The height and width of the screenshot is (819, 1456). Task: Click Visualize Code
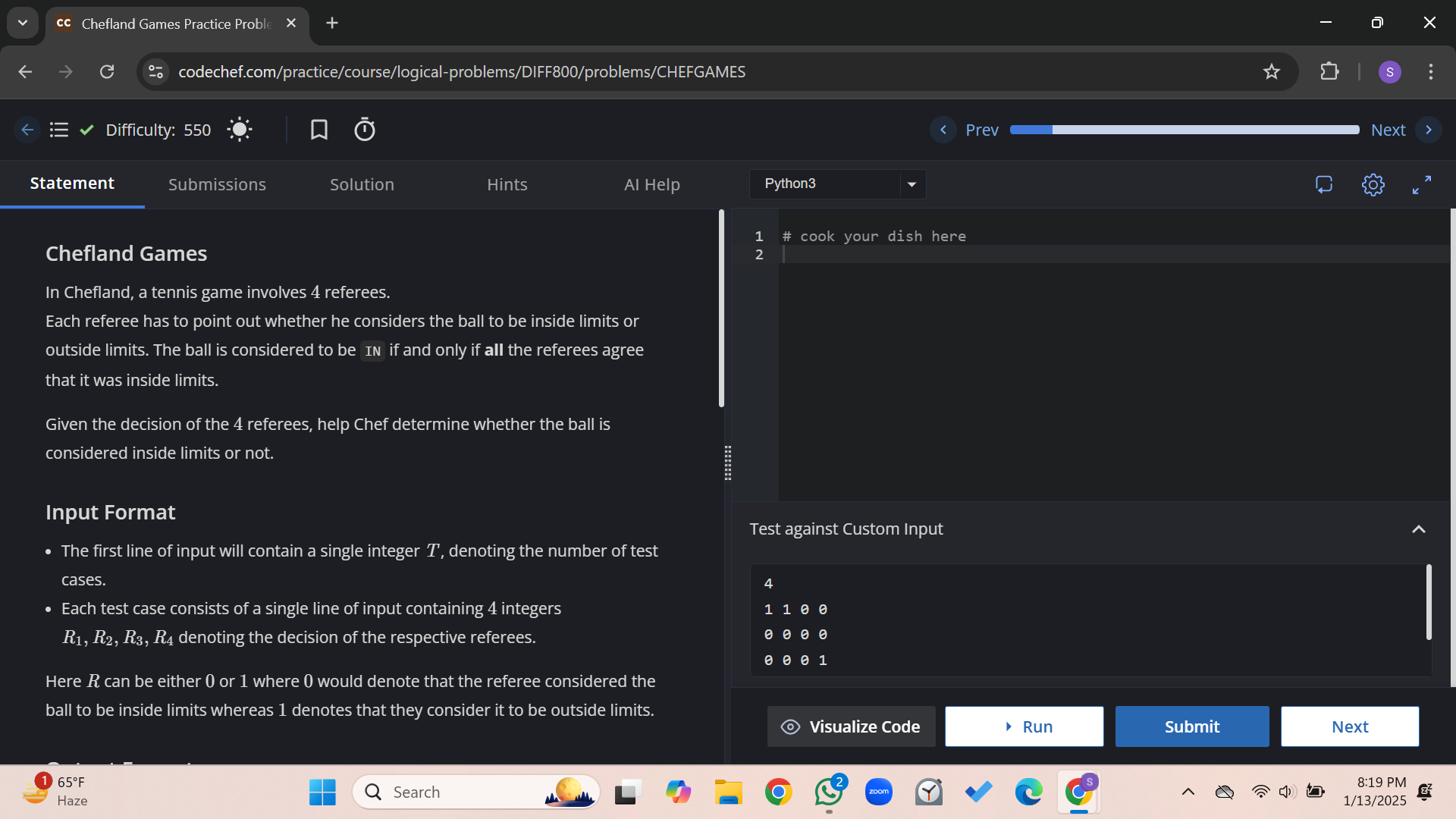click(850, 726)
